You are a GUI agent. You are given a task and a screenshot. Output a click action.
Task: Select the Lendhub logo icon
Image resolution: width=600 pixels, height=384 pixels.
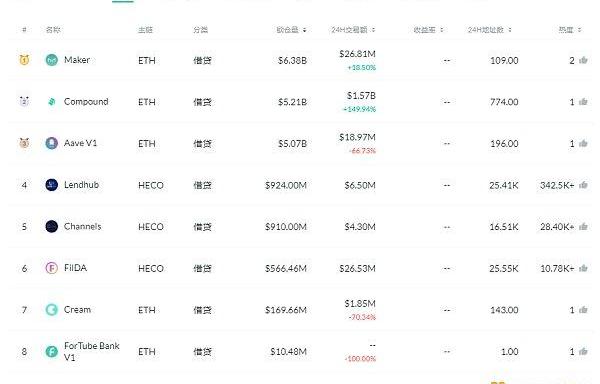pyautogui.click(x=52, y=185)
